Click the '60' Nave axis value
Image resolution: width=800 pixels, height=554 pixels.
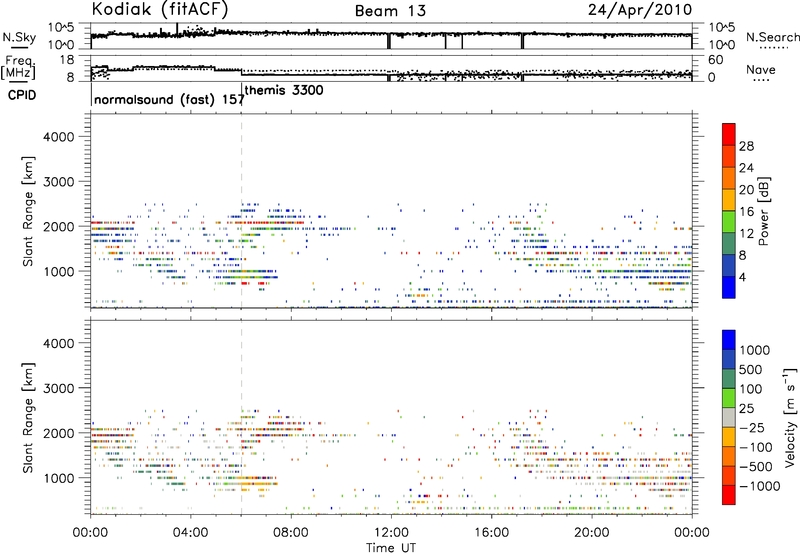point(715,60)
